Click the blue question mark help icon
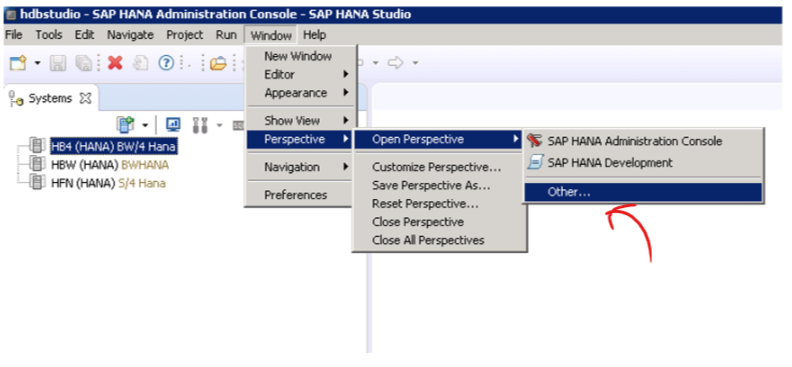 click(166, 63)
